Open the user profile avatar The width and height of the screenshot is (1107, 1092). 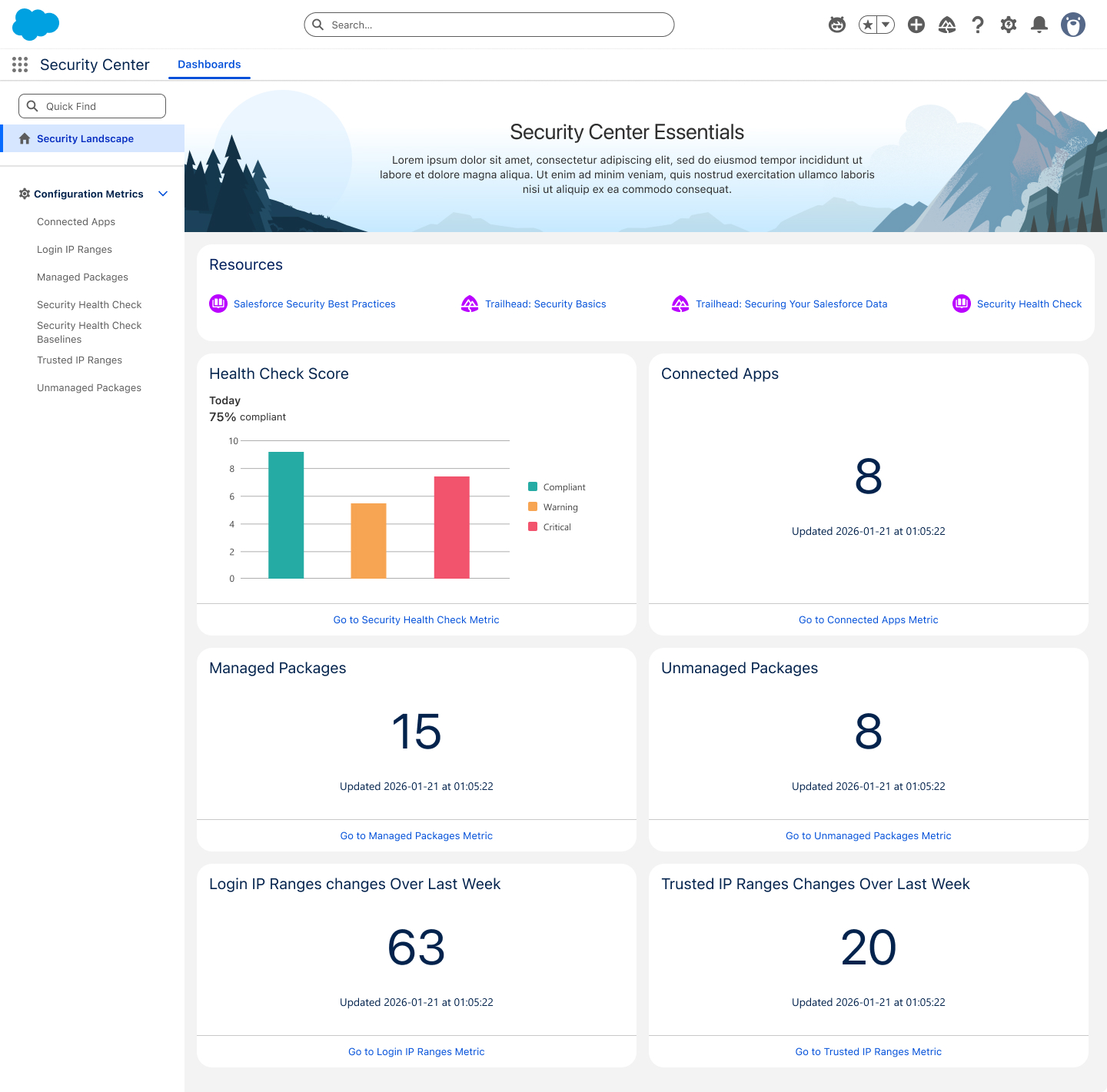[x=1073, y=25]
